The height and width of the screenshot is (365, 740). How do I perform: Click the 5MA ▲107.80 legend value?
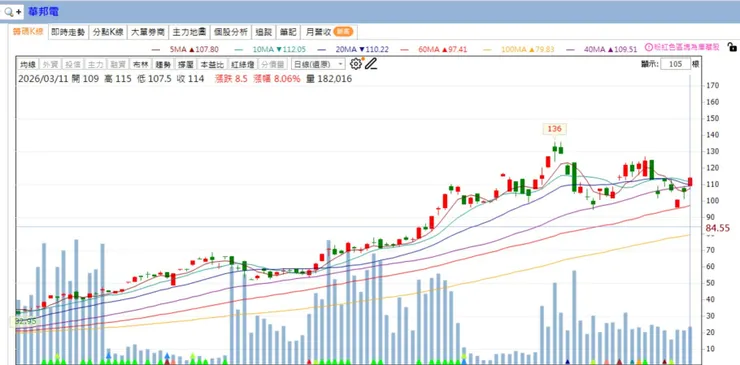194,49
